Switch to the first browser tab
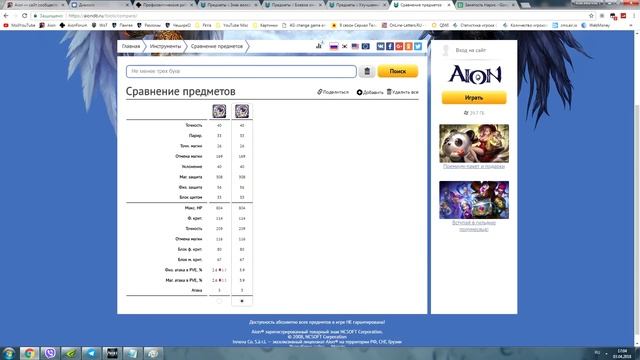 coord(35,5)
